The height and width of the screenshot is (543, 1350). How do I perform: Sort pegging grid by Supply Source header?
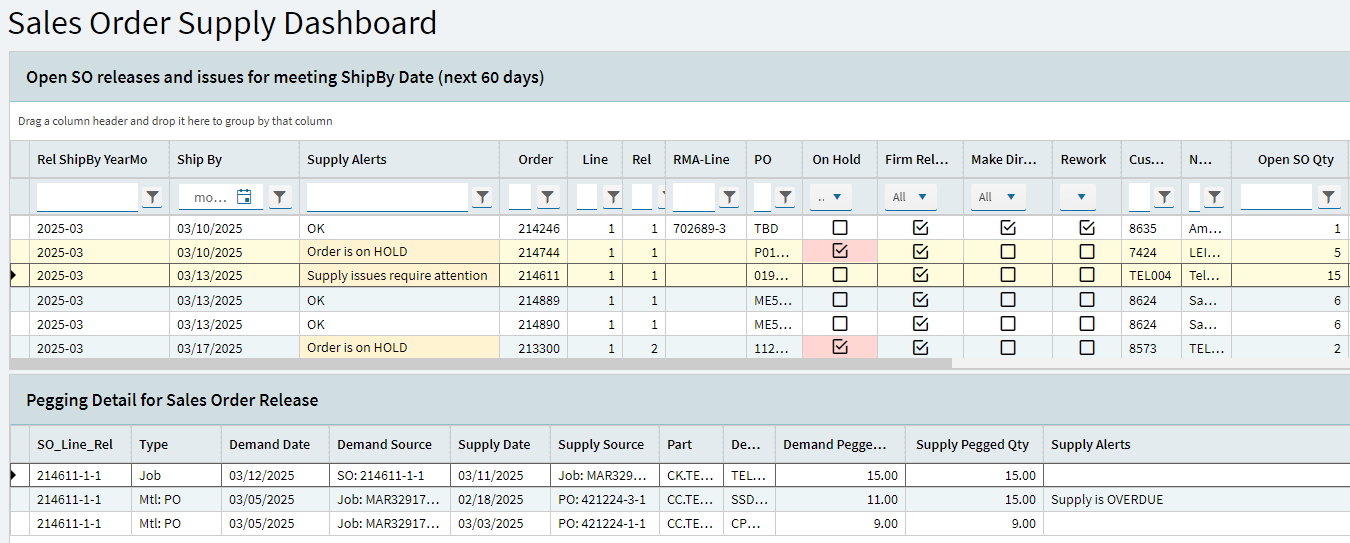tap(601, 444)
